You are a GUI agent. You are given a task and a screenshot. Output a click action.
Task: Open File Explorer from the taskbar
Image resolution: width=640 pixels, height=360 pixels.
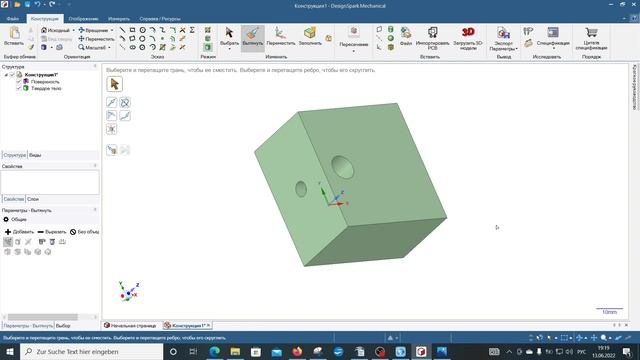pos(235,351)
